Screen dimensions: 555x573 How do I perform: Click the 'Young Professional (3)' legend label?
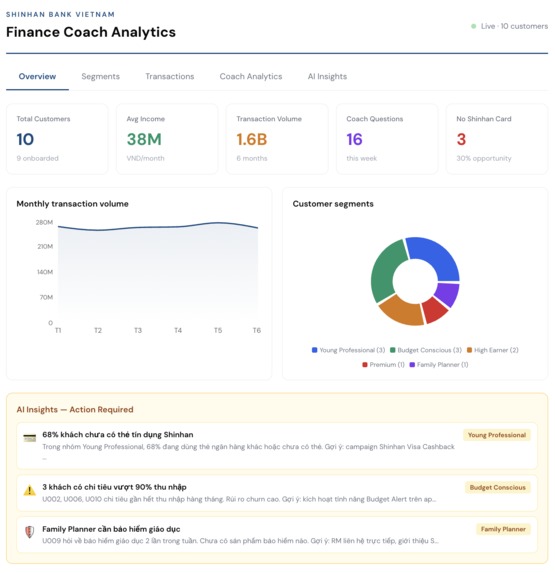pos(352,350)
